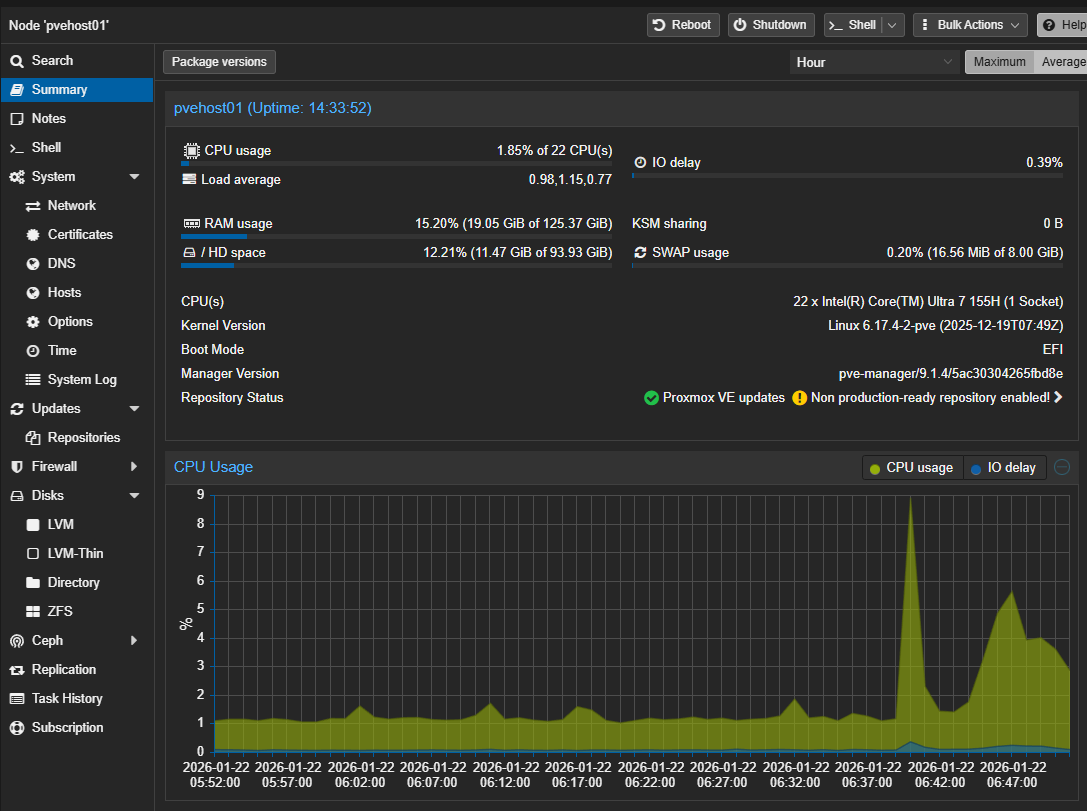Toggle CPU usage legend series
1087x811 pixels.
click(x=911, y=468)
